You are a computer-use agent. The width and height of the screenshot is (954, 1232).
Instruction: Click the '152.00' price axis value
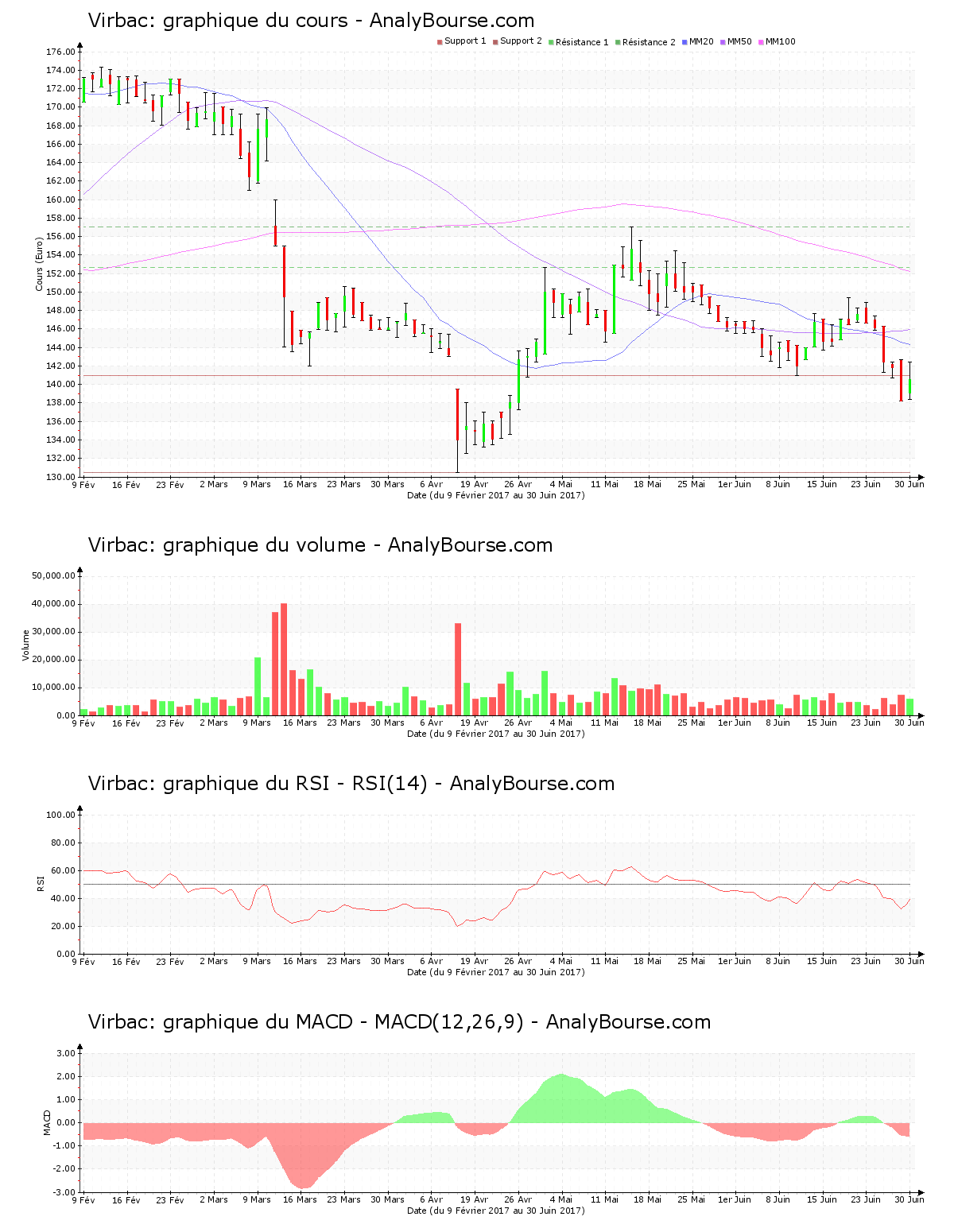click(x=60, y=273)
